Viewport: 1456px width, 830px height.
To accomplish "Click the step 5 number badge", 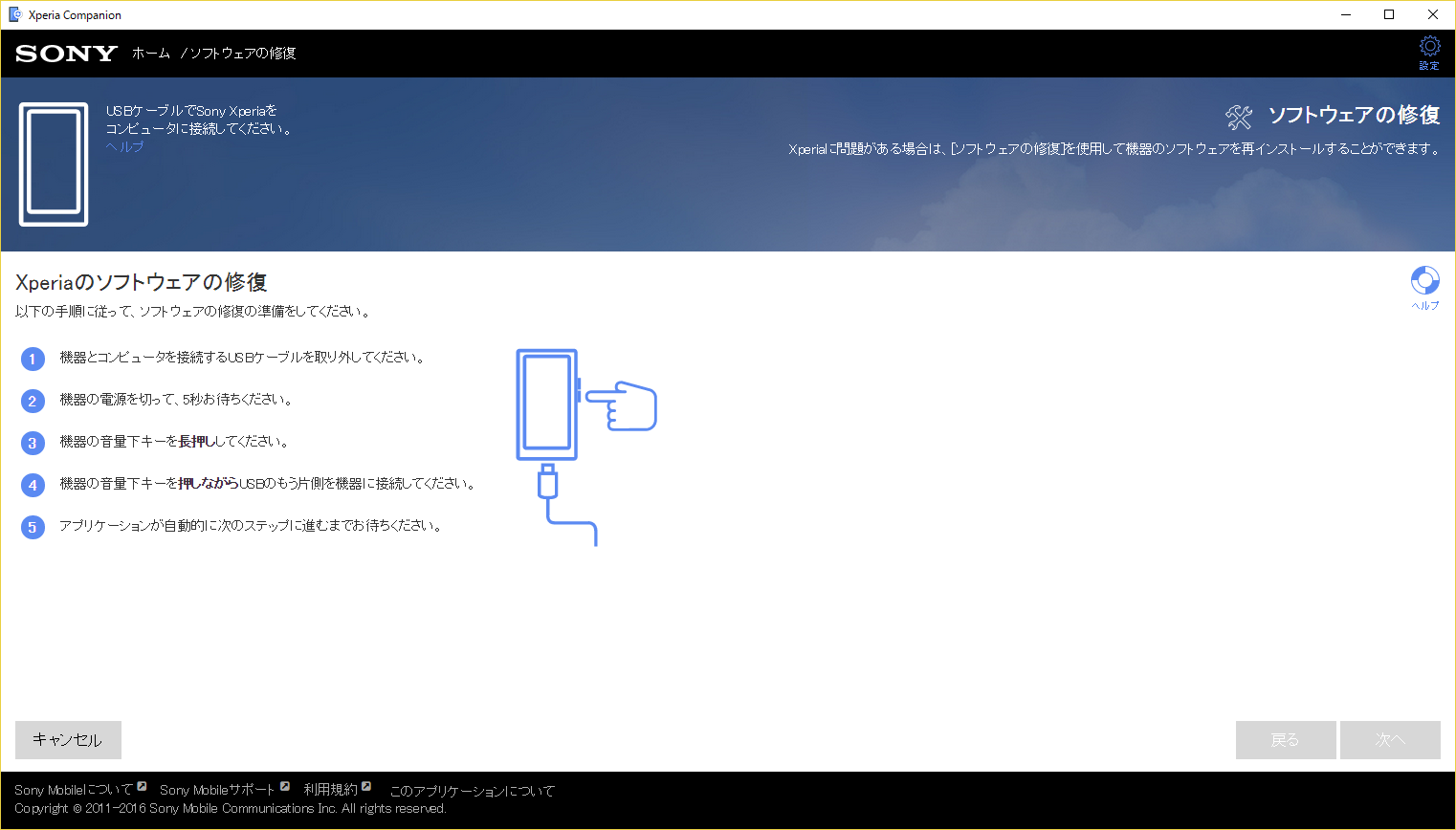I will 33,527.
